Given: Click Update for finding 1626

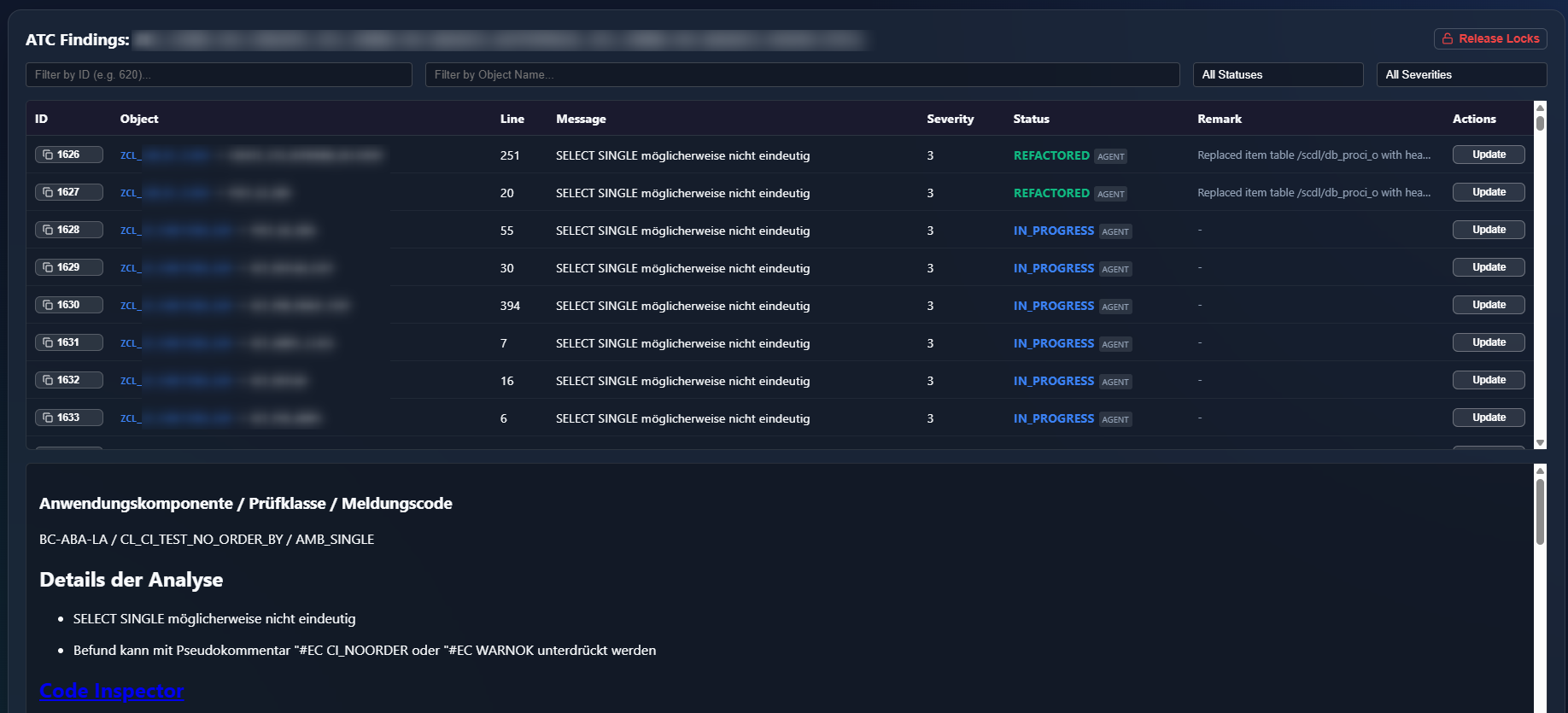Looking at the screenshot, I should [1489, 155].
